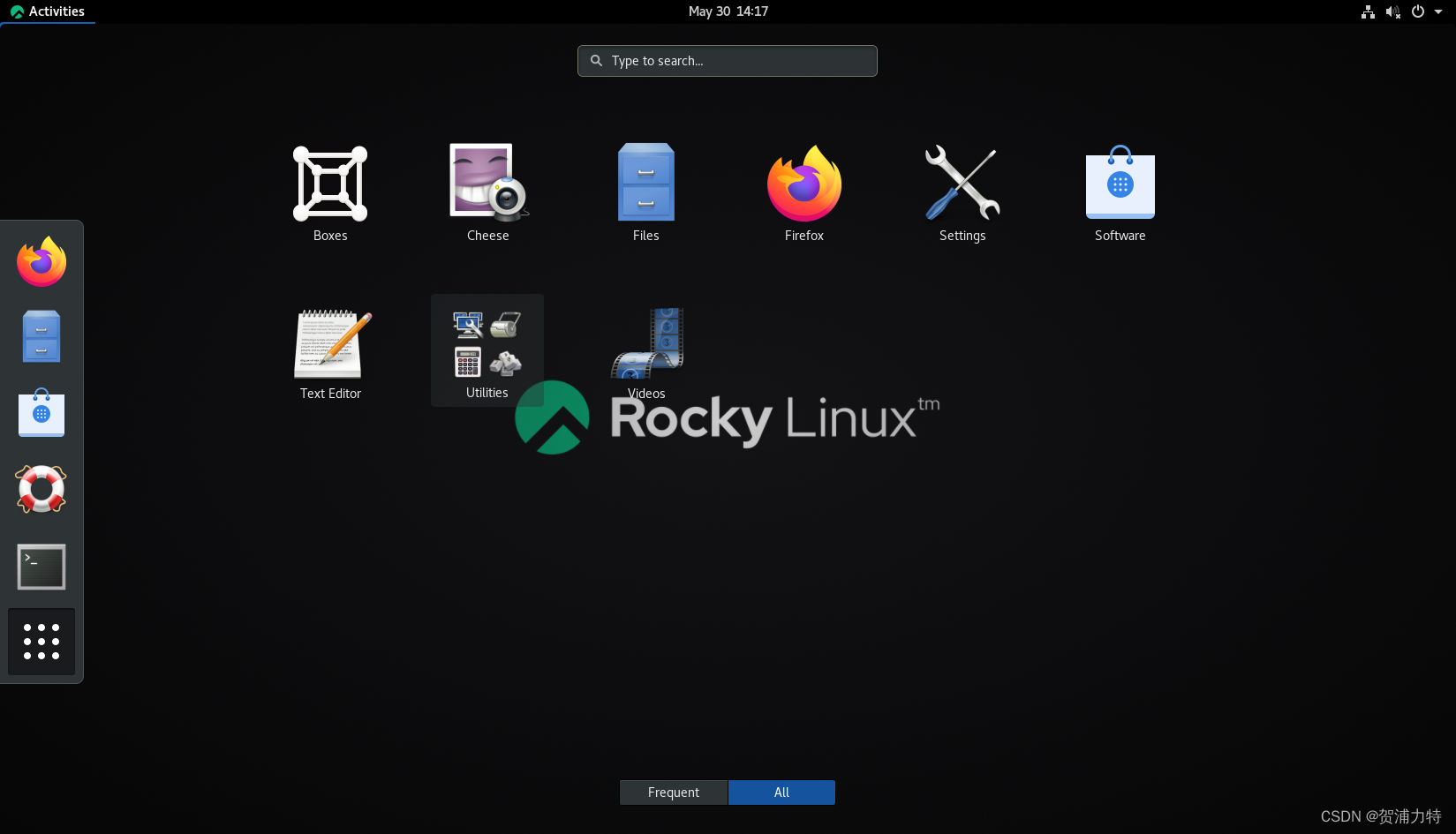Launch the Cheese webcam app
Viewport: 1456px width, 834px height.
[487, 193]
